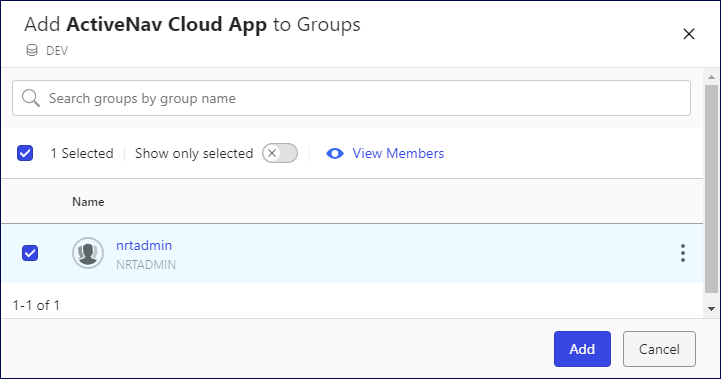721x379 pixels.
Task: Open the three-dot menu for nrtadmin
Action: click(x=683, y=253)
